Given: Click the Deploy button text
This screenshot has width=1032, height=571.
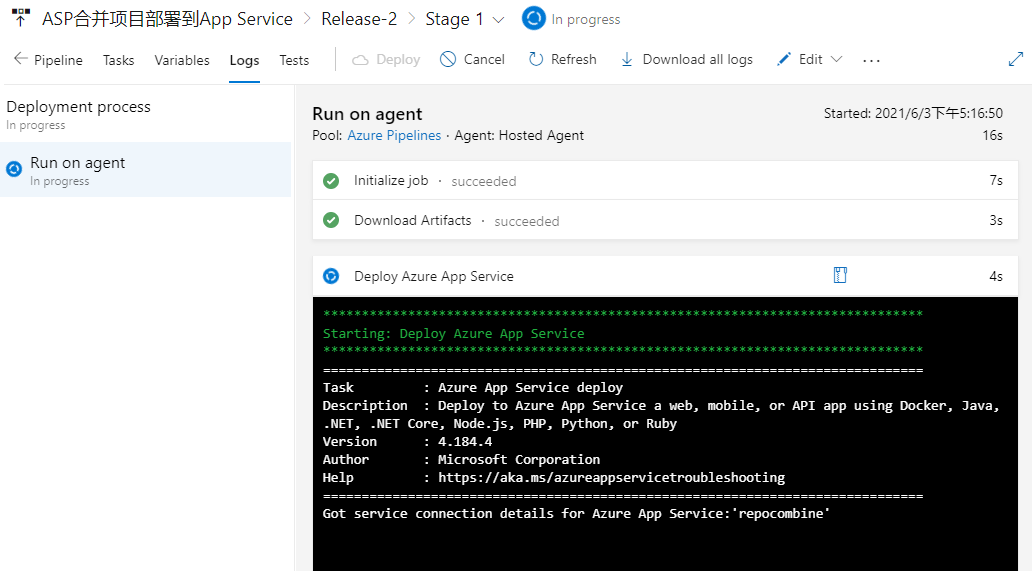Looking at the screenshot, I should point(398,59).
